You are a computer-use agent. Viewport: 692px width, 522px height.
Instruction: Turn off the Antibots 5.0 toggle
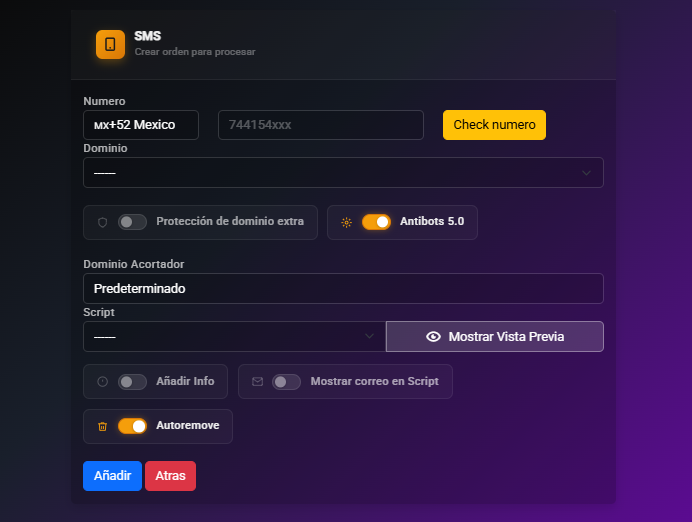pyautogui.click(x=376, y=222)
